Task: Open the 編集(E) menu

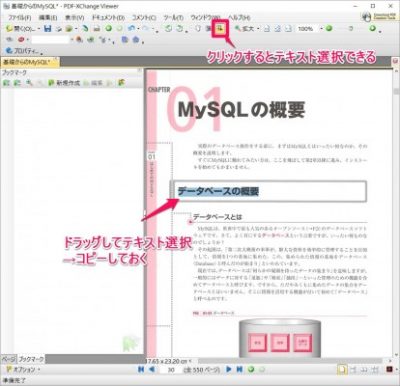Action: click(48, 17)
